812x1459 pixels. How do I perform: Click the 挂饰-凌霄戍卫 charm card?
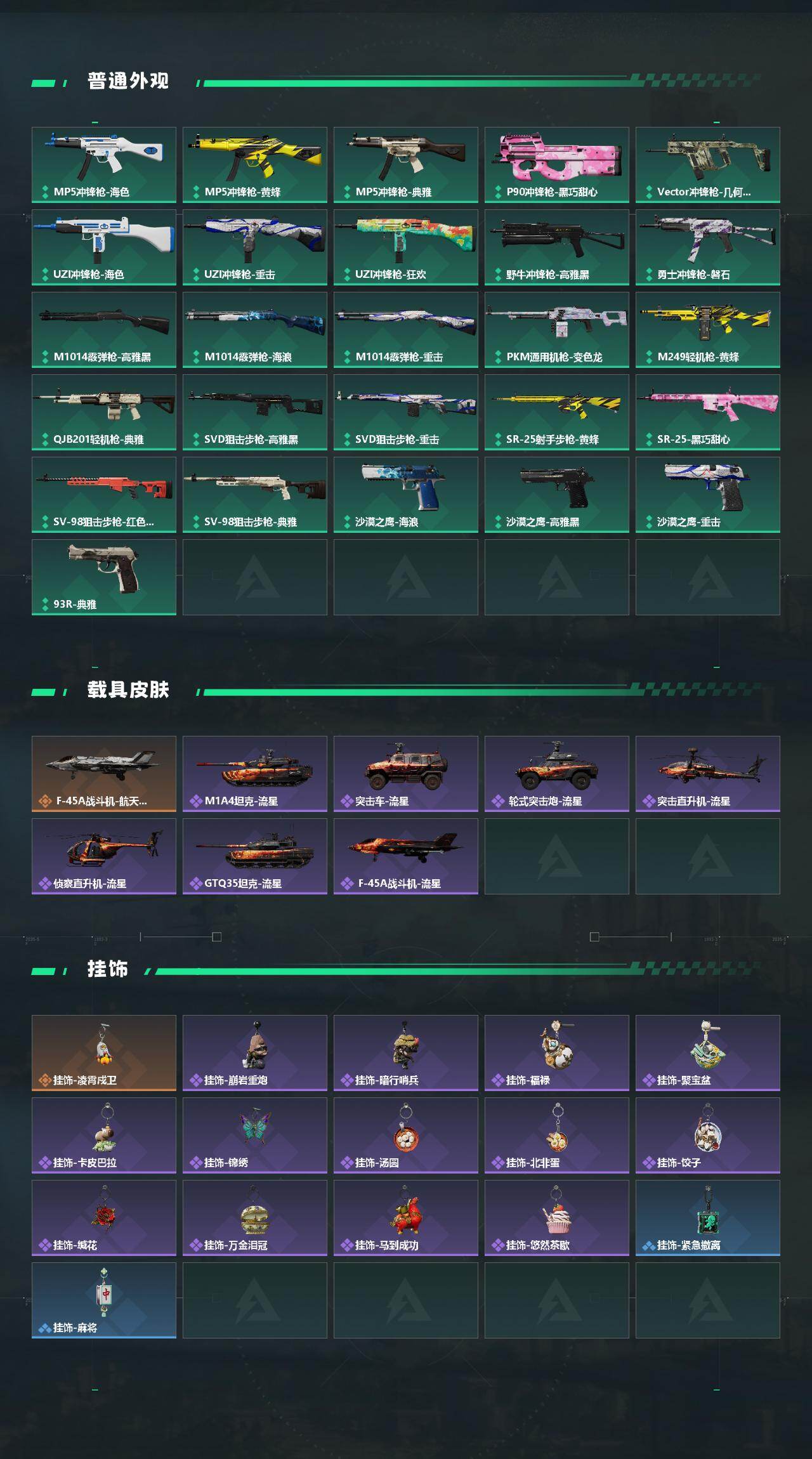pyautogui.click(x=104, y=1053)
